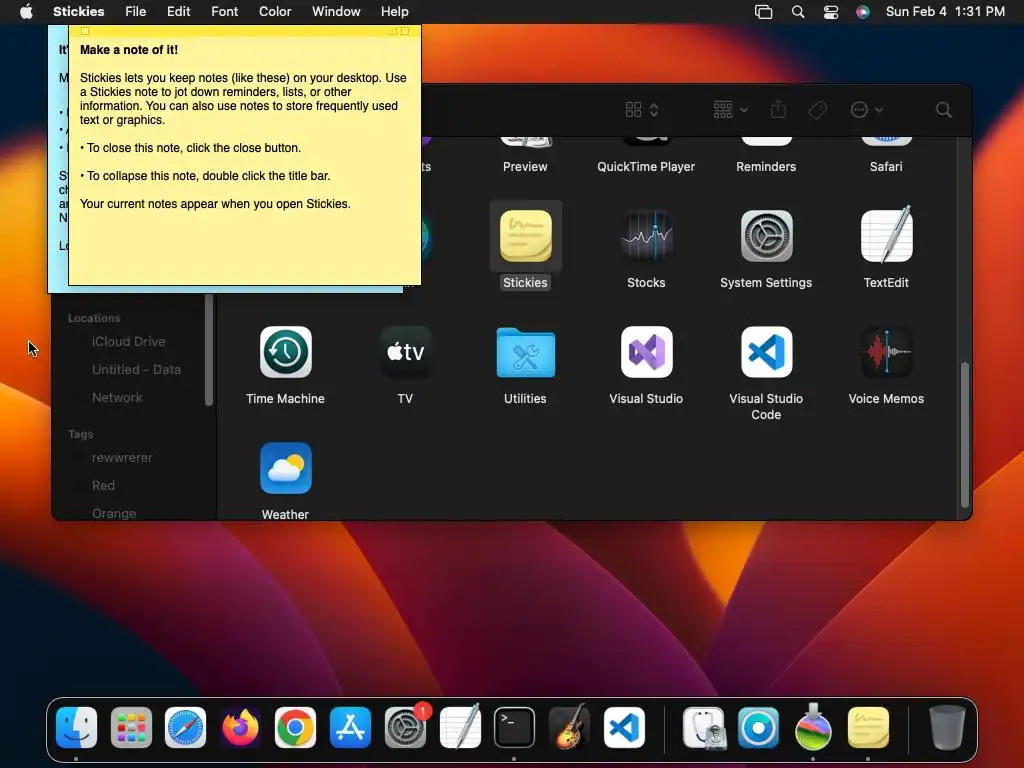Open the Font menu

point(224,11)
